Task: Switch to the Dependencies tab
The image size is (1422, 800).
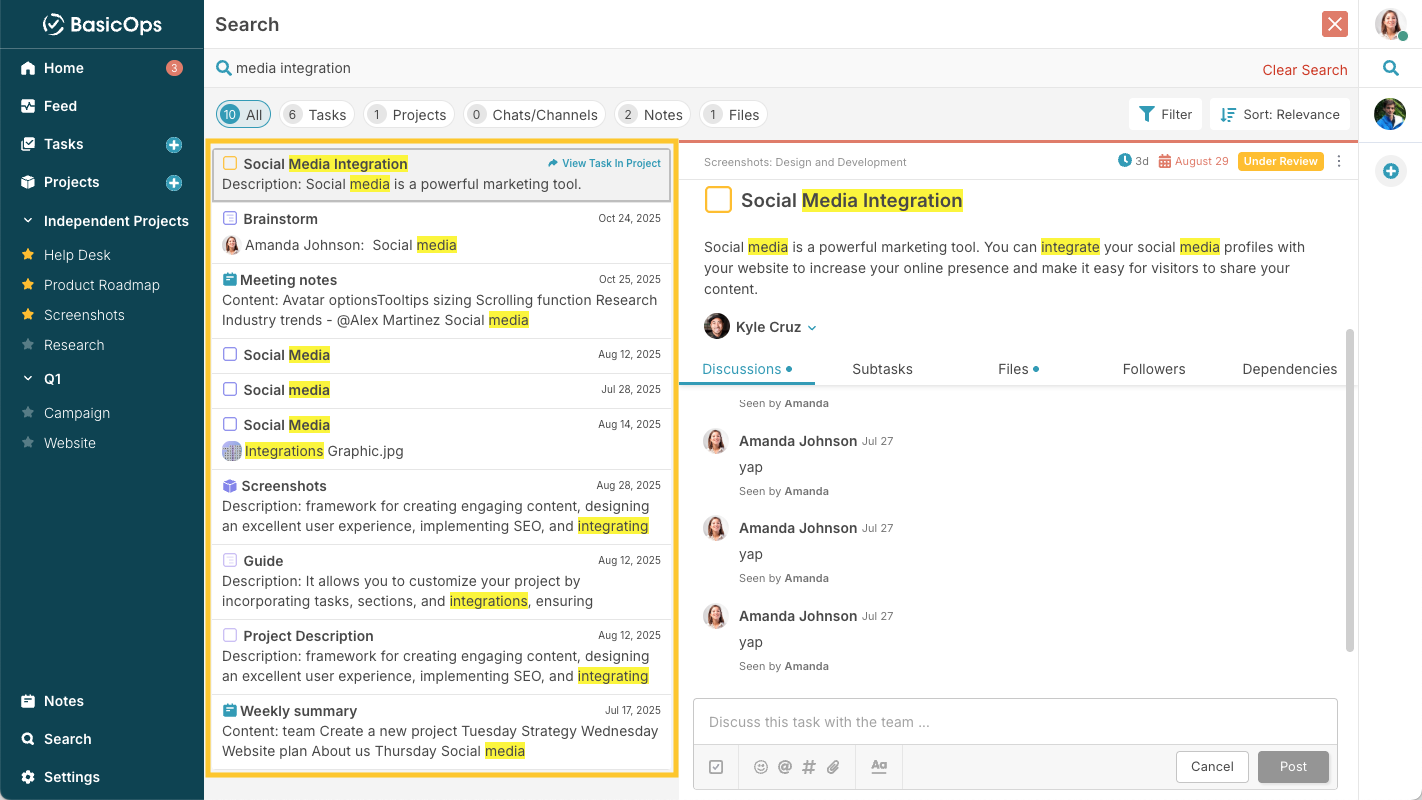Action: point(1289,369)
